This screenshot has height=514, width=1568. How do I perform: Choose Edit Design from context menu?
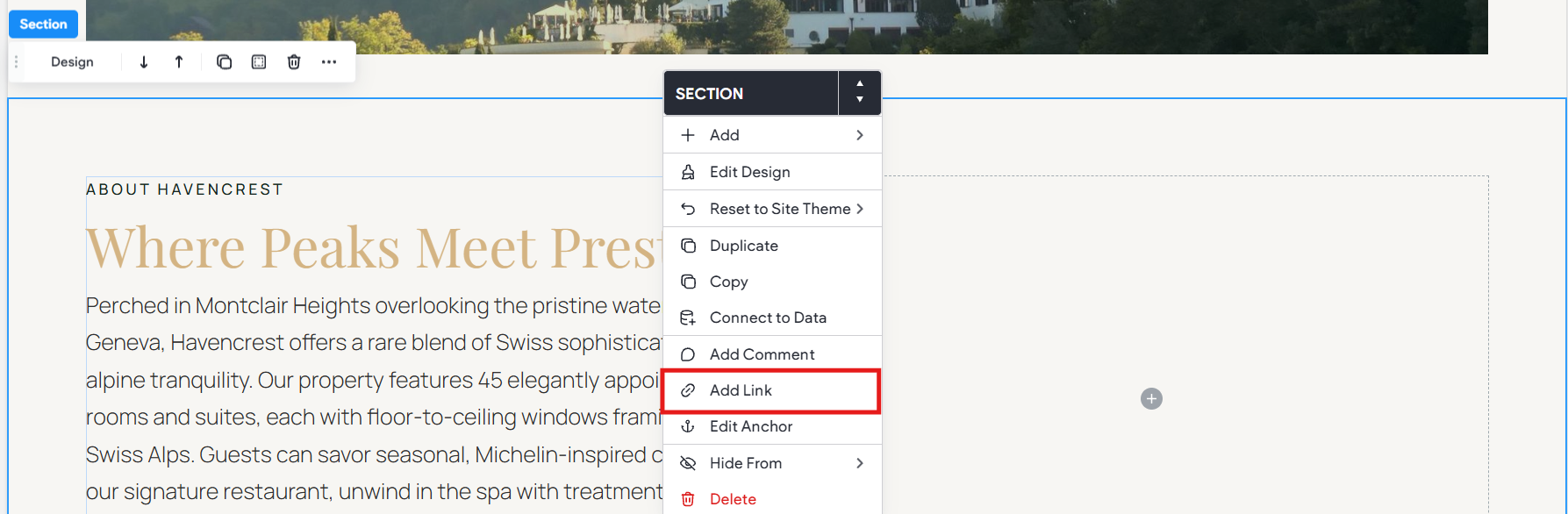click(x=772, y=172)
